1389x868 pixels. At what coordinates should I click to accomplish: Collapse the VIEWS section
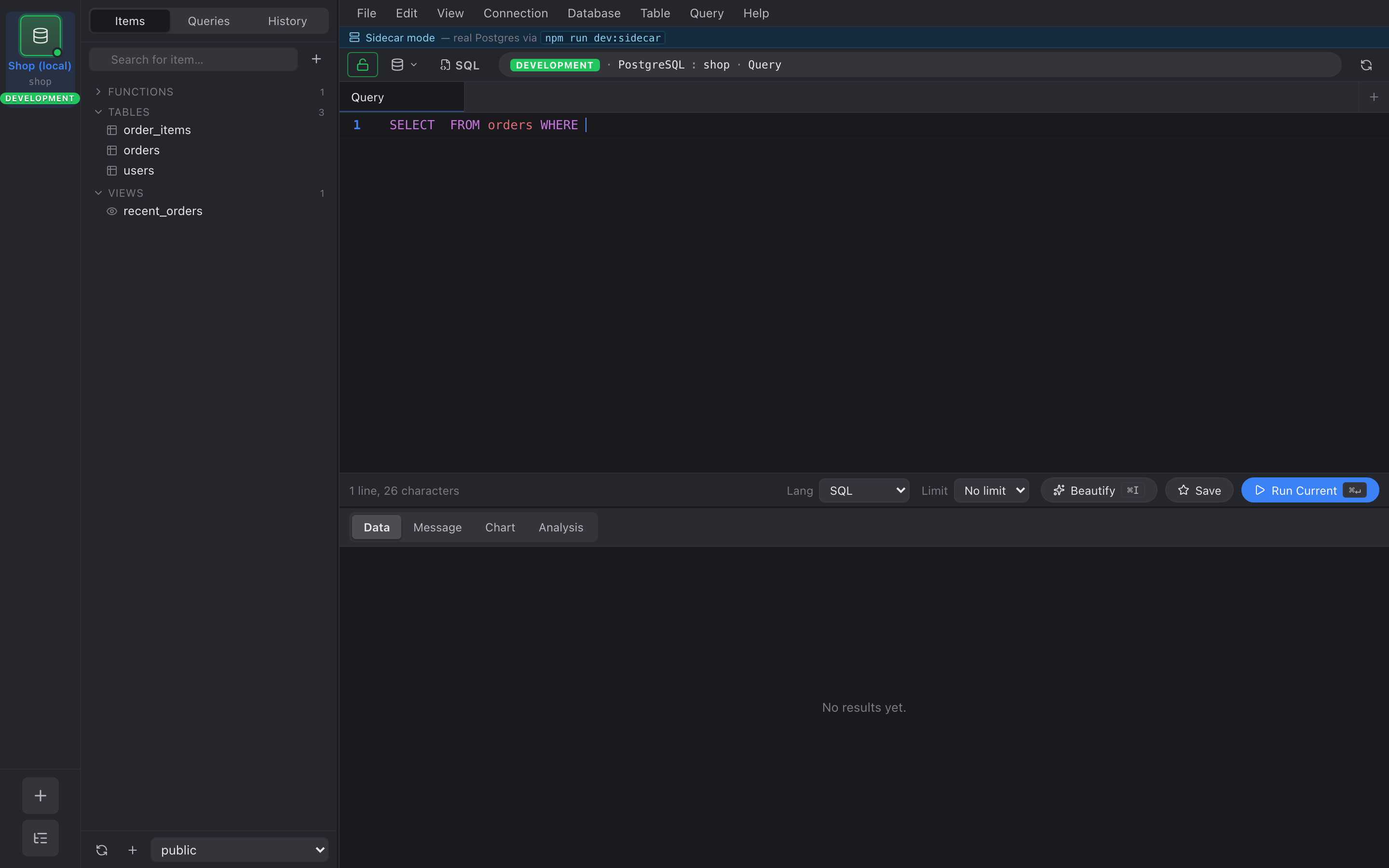pos(209,193)
